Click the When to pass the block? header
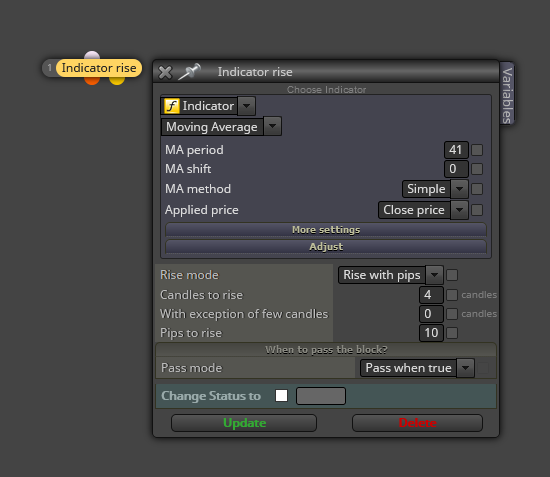The width and height of the screenshot is (550, 477). pos(326,350)
